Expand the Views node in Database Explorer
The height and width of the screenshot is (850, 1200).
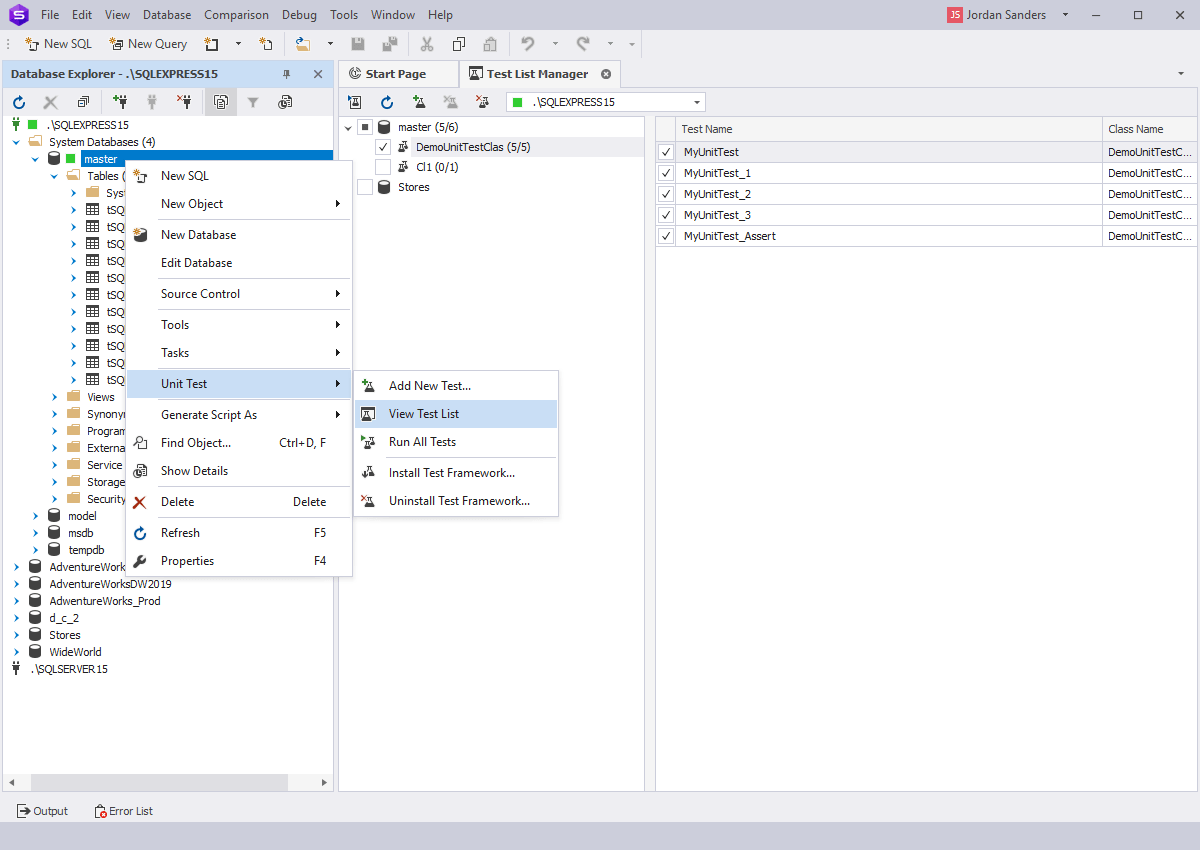[x=54, y=396]
